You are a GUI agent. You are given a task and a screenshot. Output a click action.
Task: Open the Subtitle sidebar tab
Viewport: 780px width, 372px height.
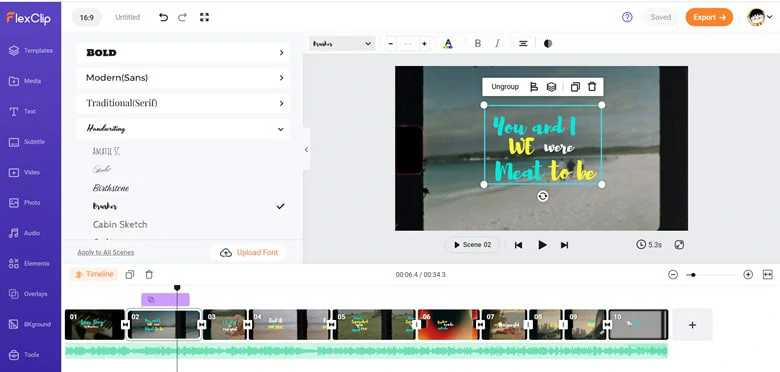[x=30, y=142]
